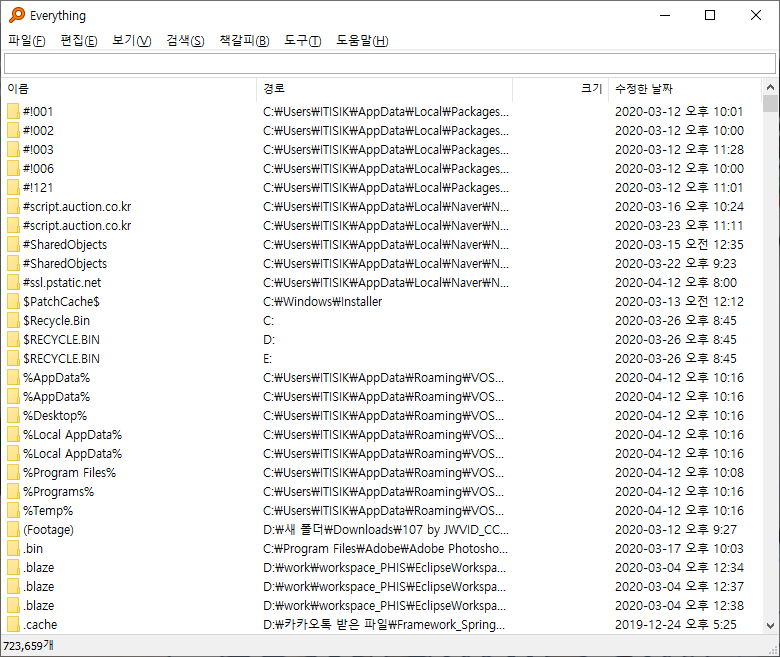
Task: Maximize the Everything window
Action: point(710,15)
